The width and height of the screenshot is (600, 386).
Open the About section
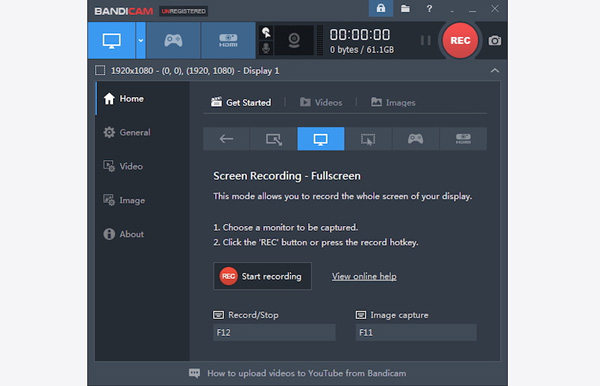(142, 234)
